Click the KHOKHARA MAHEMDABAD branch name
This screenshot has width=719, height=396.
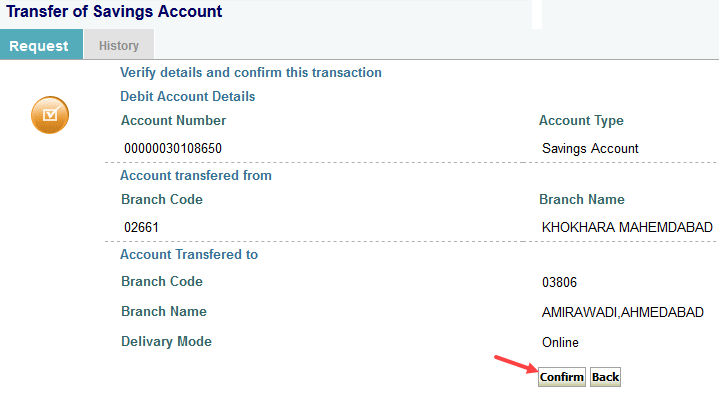coord(627,227)
